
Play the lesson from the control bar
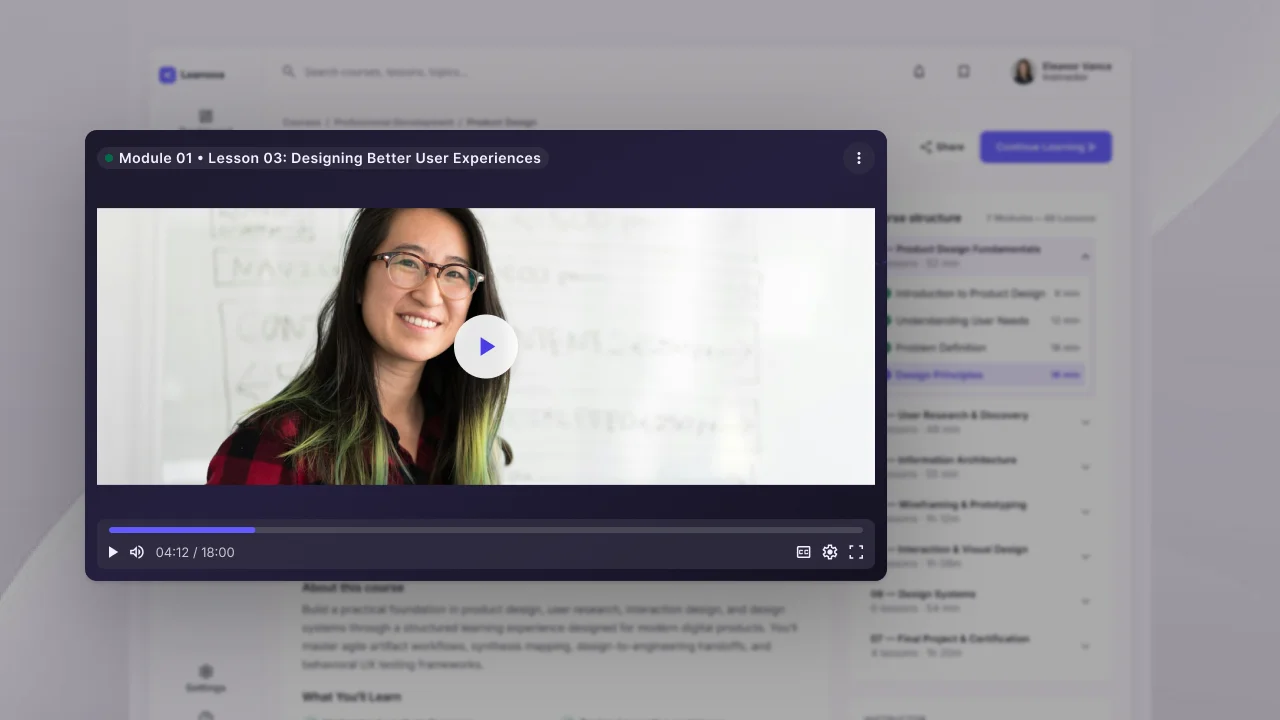(x=113, y=552)
